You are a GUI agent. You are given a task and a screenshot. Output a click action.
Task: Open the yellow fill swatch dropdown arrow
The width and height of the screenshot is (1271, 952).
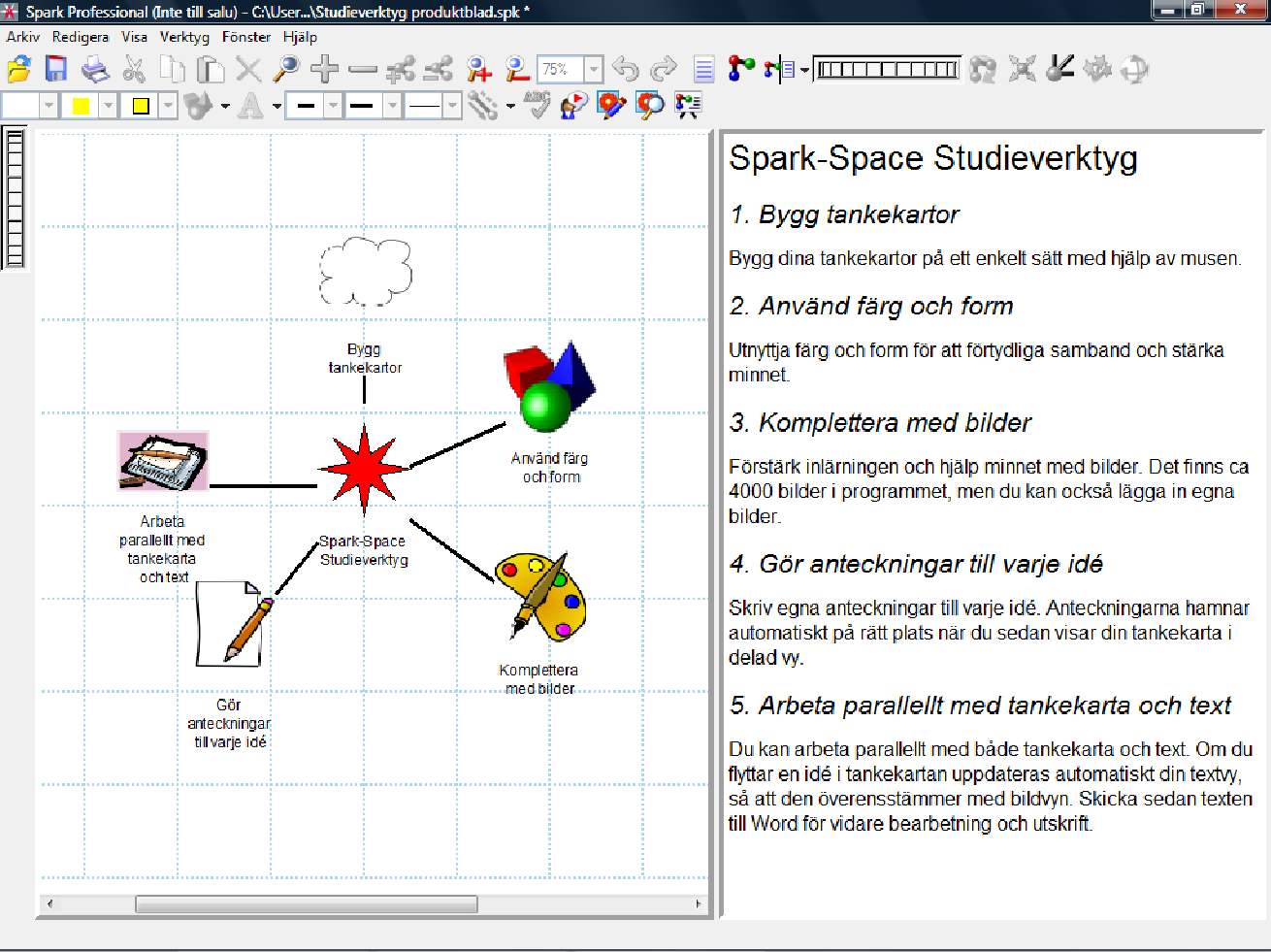108,106
